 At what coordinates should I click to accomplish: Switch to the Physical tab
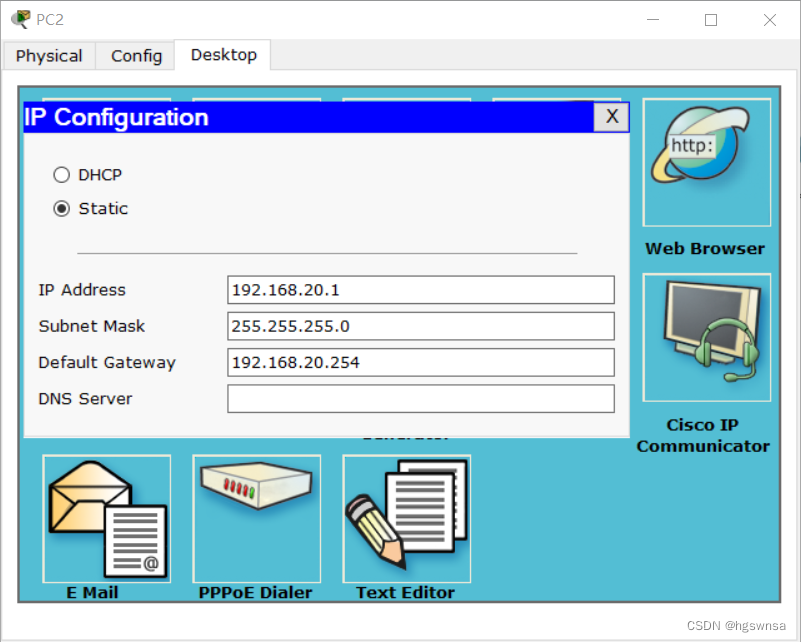(x=49, y=56)
